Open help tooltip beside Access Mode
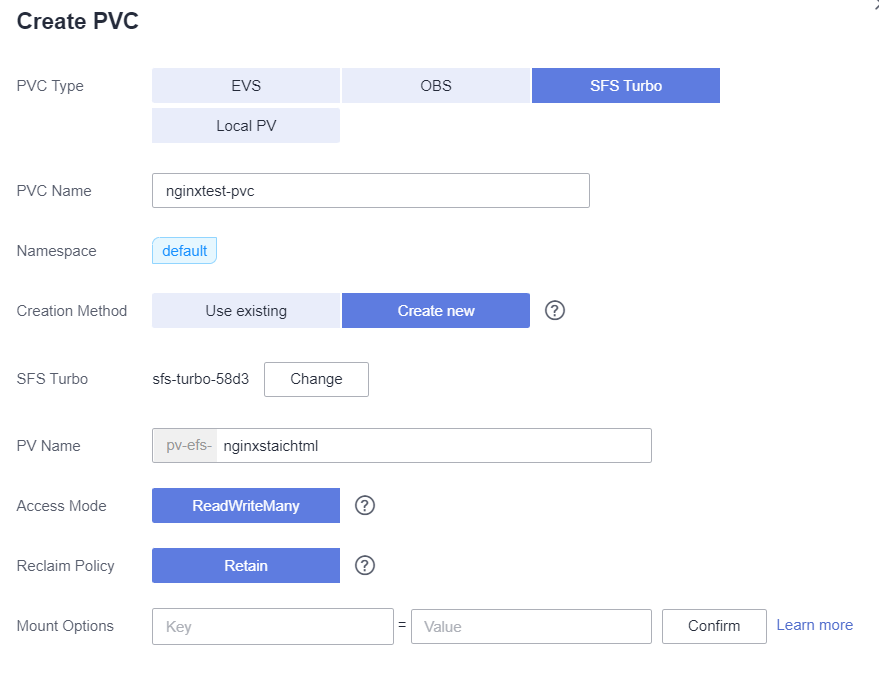Viewport: 879px width, 674px height. point(364,505)
